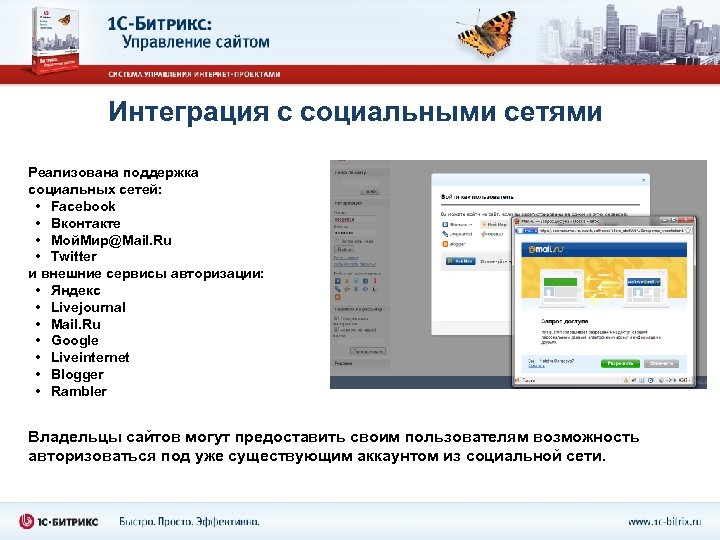Click the blue Мой Мир login button in dialog
The width and height of the screenshot is (720, 540).
[461, 261]
